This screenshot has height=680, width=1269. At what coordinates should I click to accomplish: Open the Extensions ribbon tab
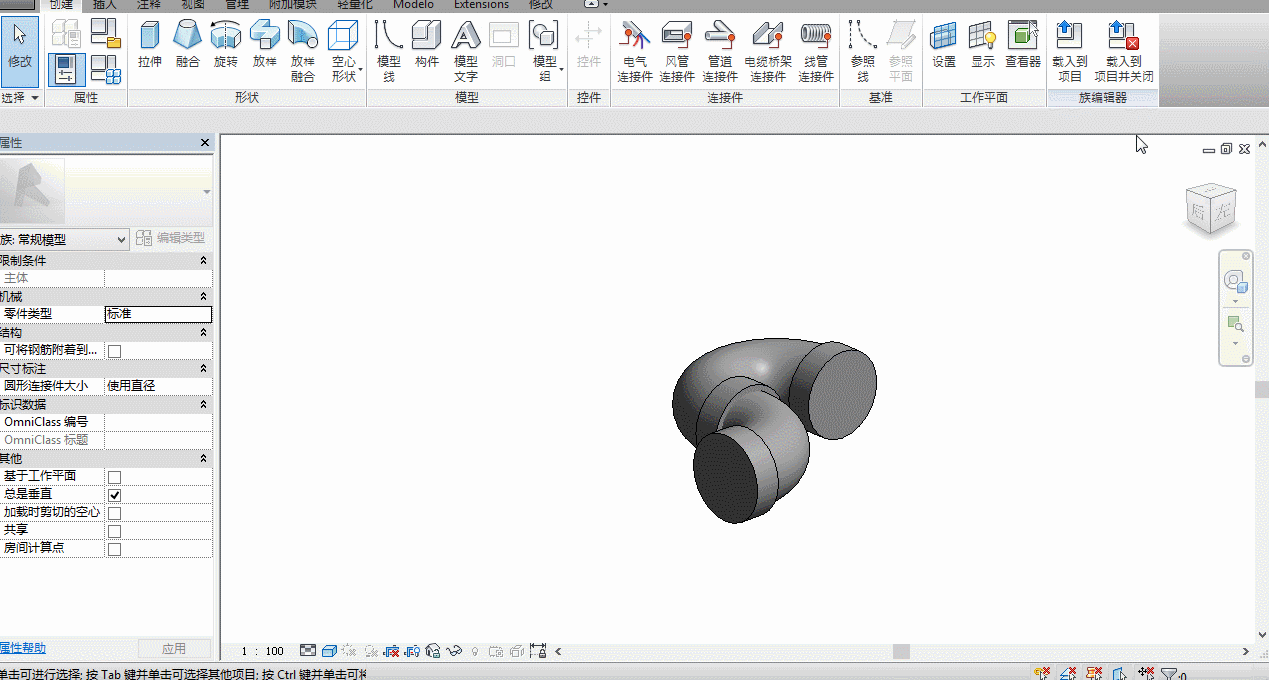481,5
